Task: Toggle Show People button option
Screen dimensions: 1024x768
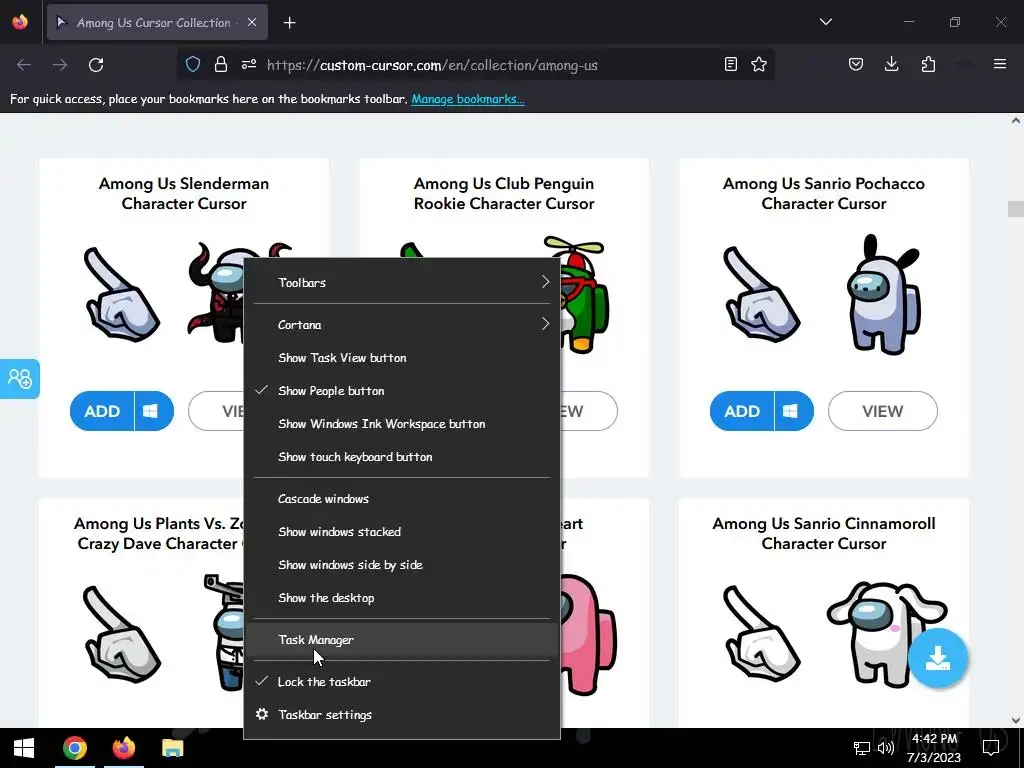Action: (402, 391)
